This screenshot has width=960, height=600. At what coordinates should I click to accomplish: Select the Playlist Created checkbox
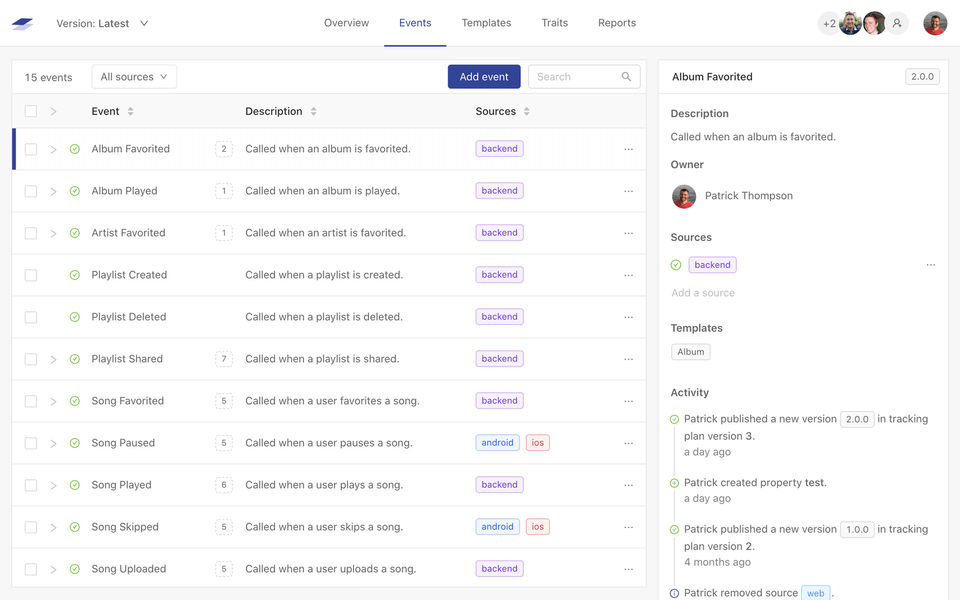point(31,275)
